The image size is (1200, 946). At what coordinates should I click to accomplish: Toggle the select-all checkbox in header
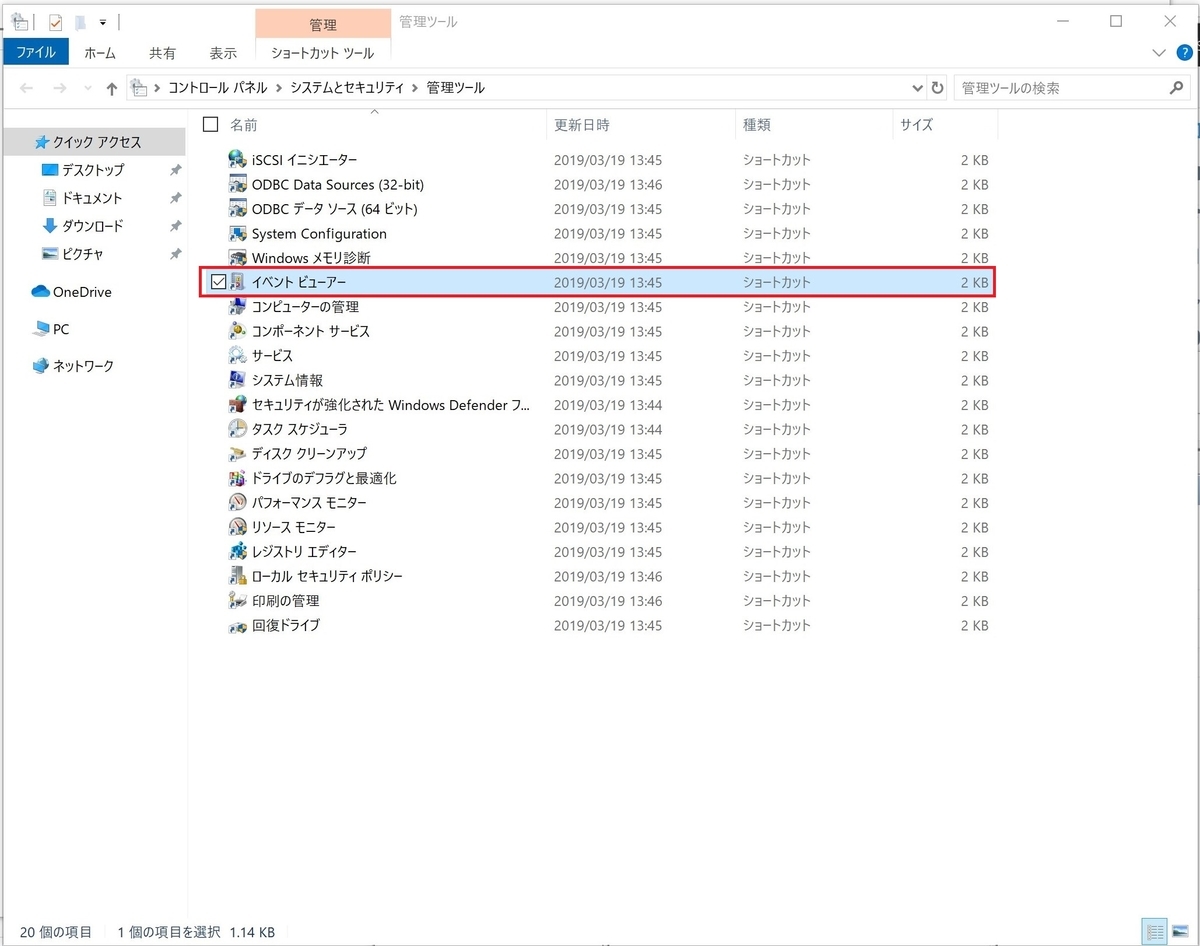(x=210, y=124)
